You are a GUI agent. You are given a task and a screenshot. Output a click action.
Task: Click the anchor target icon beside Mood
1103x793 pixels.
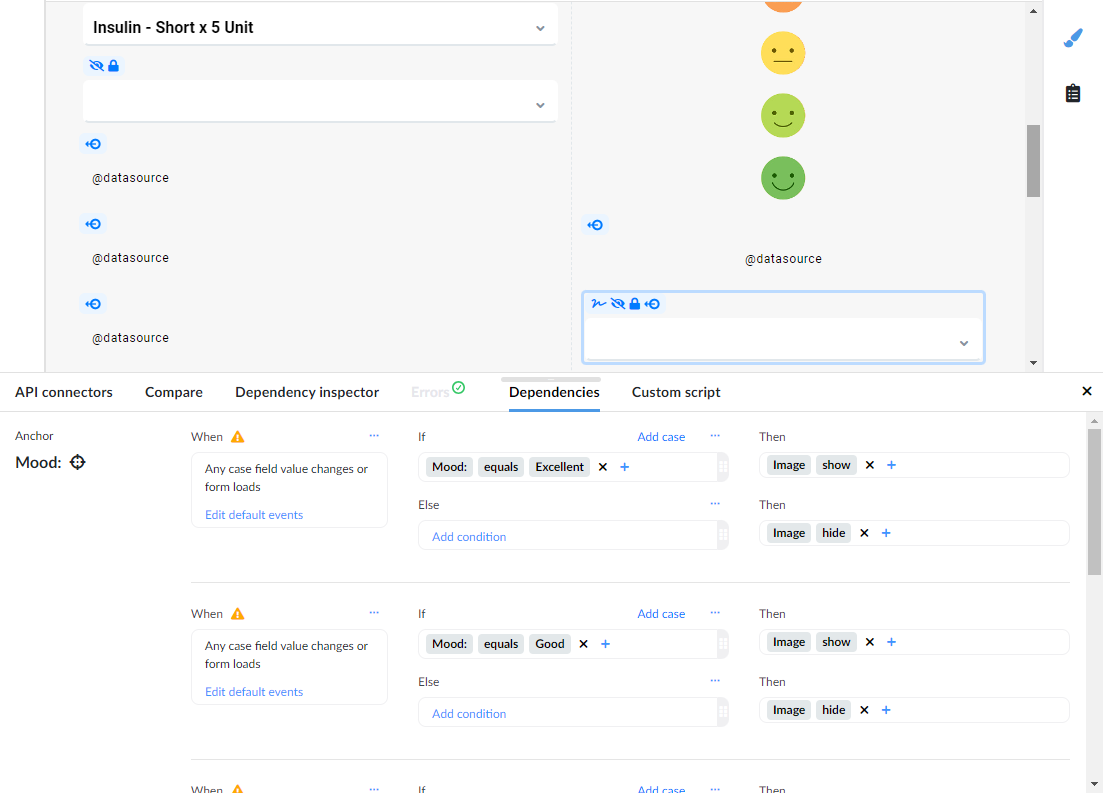77,462
